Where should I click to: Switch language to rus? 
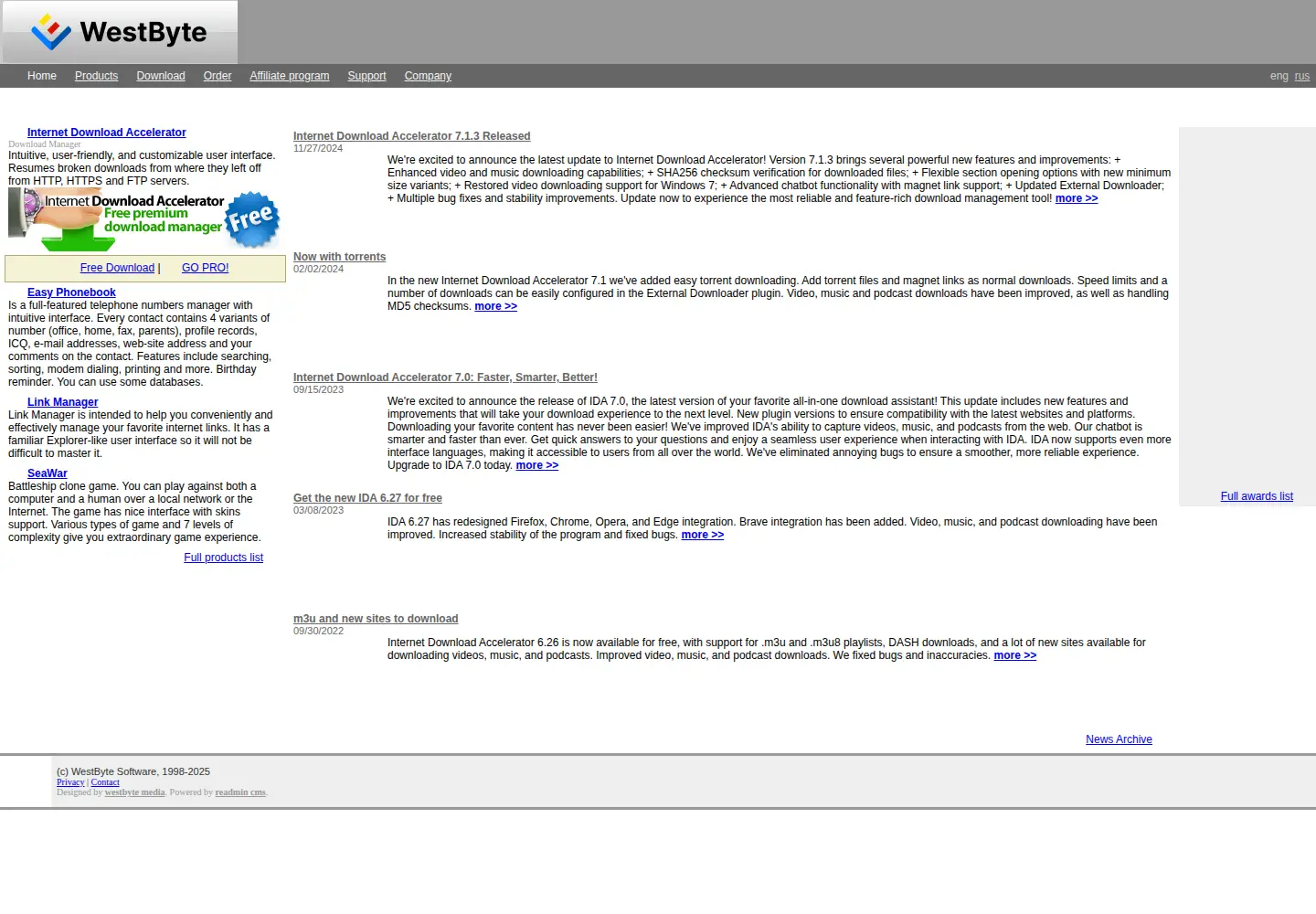click(x=1302, y=76)
